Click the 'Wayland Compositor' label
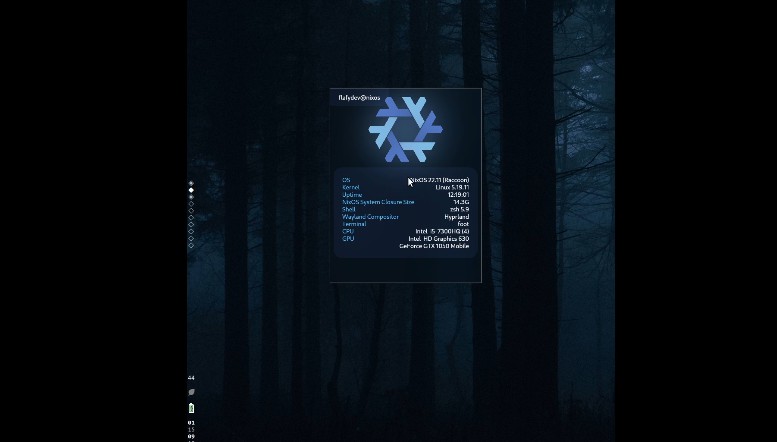The image size is (777, 442). (x=370, y=217)
